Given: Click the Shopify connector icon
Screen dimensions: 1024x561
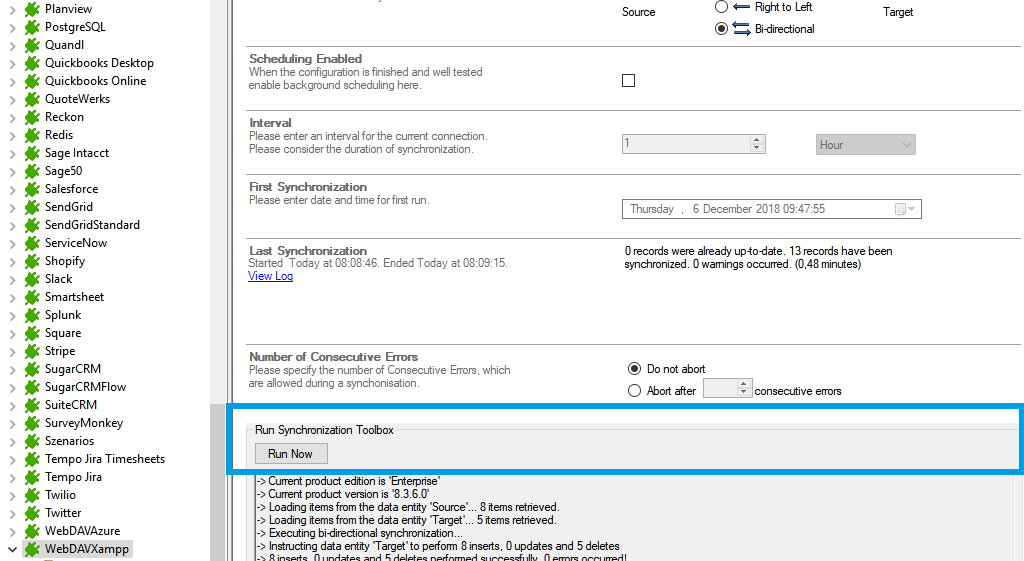Looking at the screenshot, I should click(32, 261).
